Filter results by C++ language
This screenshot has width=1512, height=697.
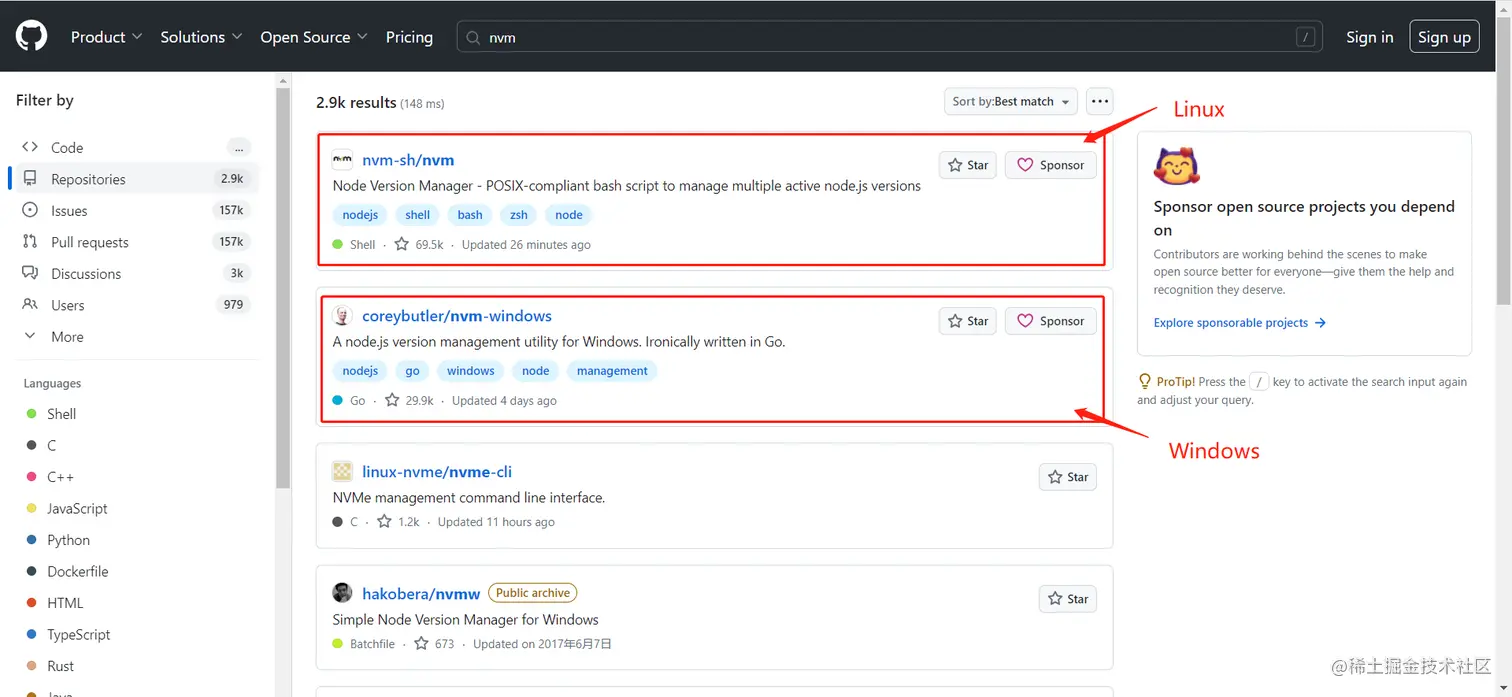134,477
